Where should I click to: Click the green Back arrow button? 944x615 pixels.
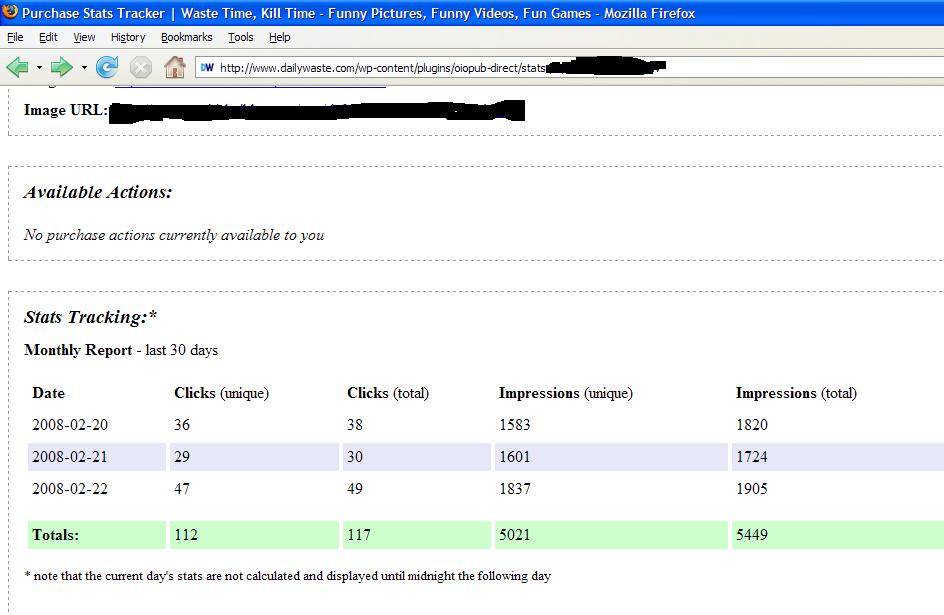(x=17, y=67)
